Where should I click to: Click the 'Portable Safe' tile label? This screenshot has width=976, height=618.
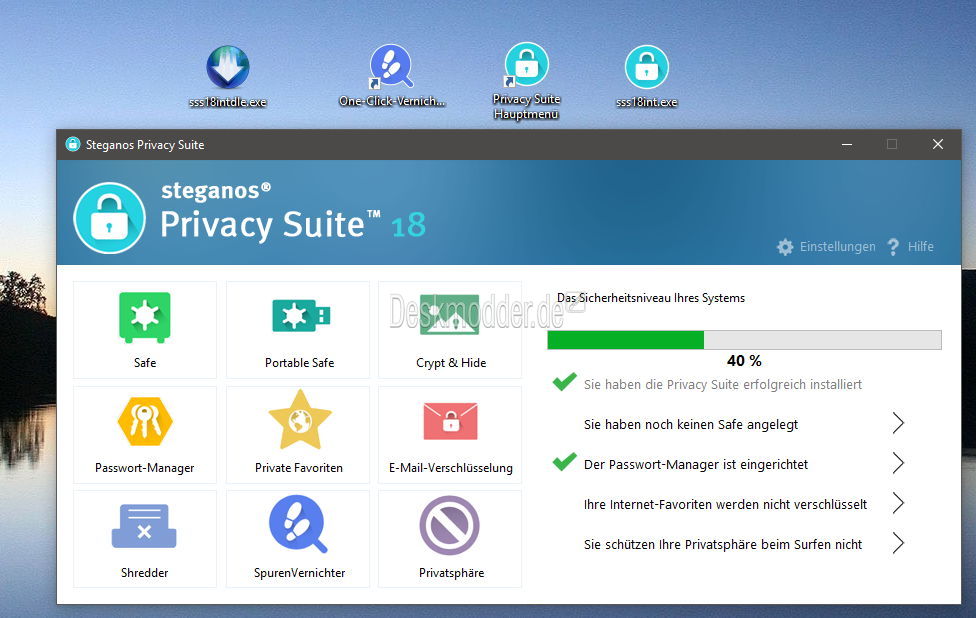(x=299, y=363)
